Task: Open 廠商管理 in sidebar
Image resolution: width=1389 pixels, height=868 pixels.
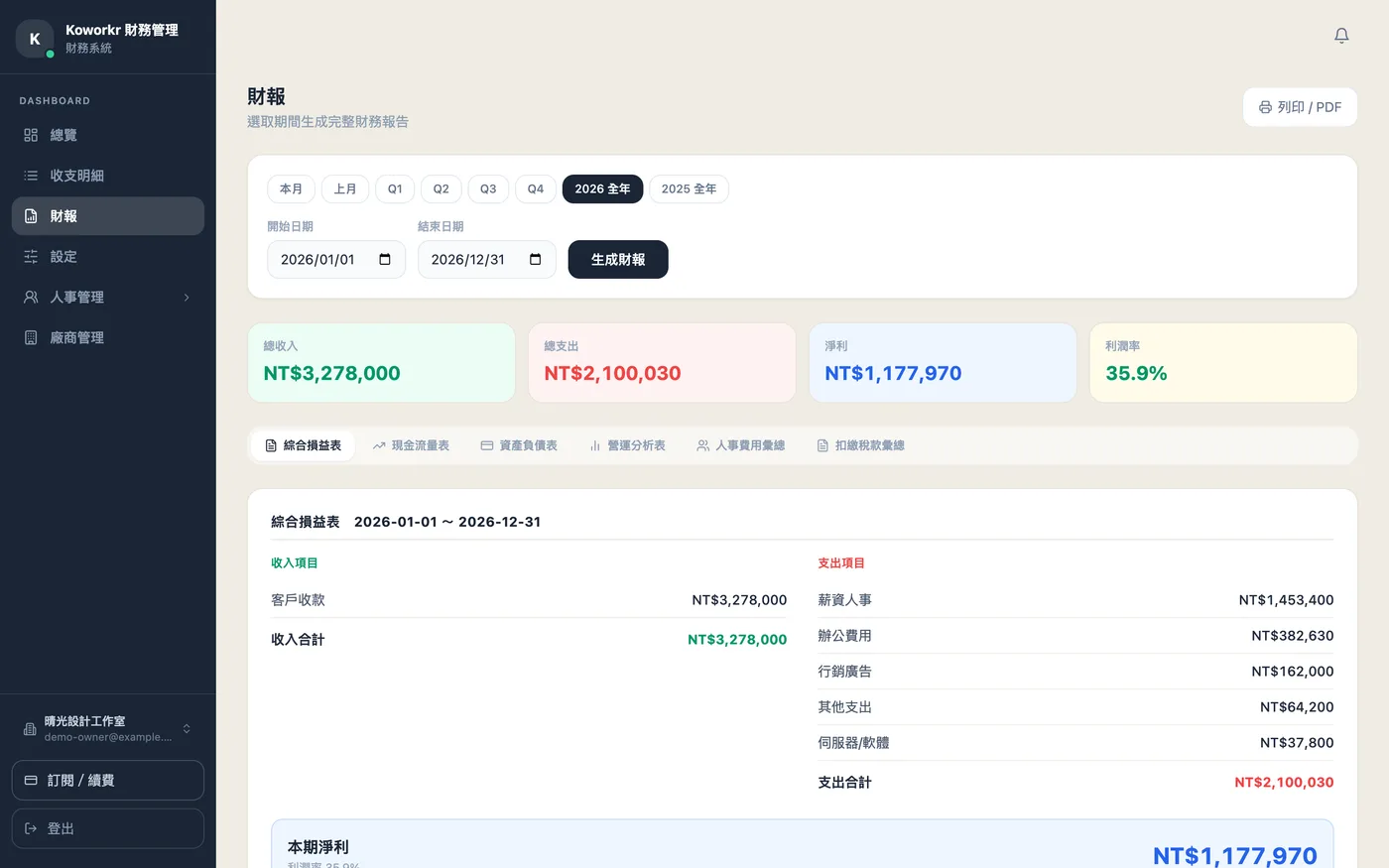Action: point(108,338)
